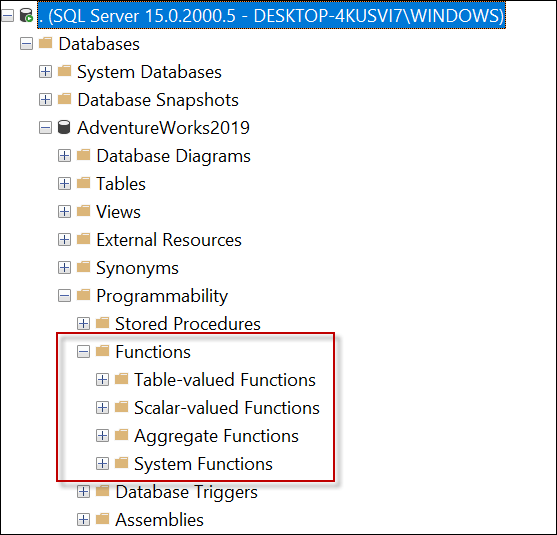Select the Programmability label
Image resolution: width=557 pixels, height=535 pixels.
click(x=162, y=296)
